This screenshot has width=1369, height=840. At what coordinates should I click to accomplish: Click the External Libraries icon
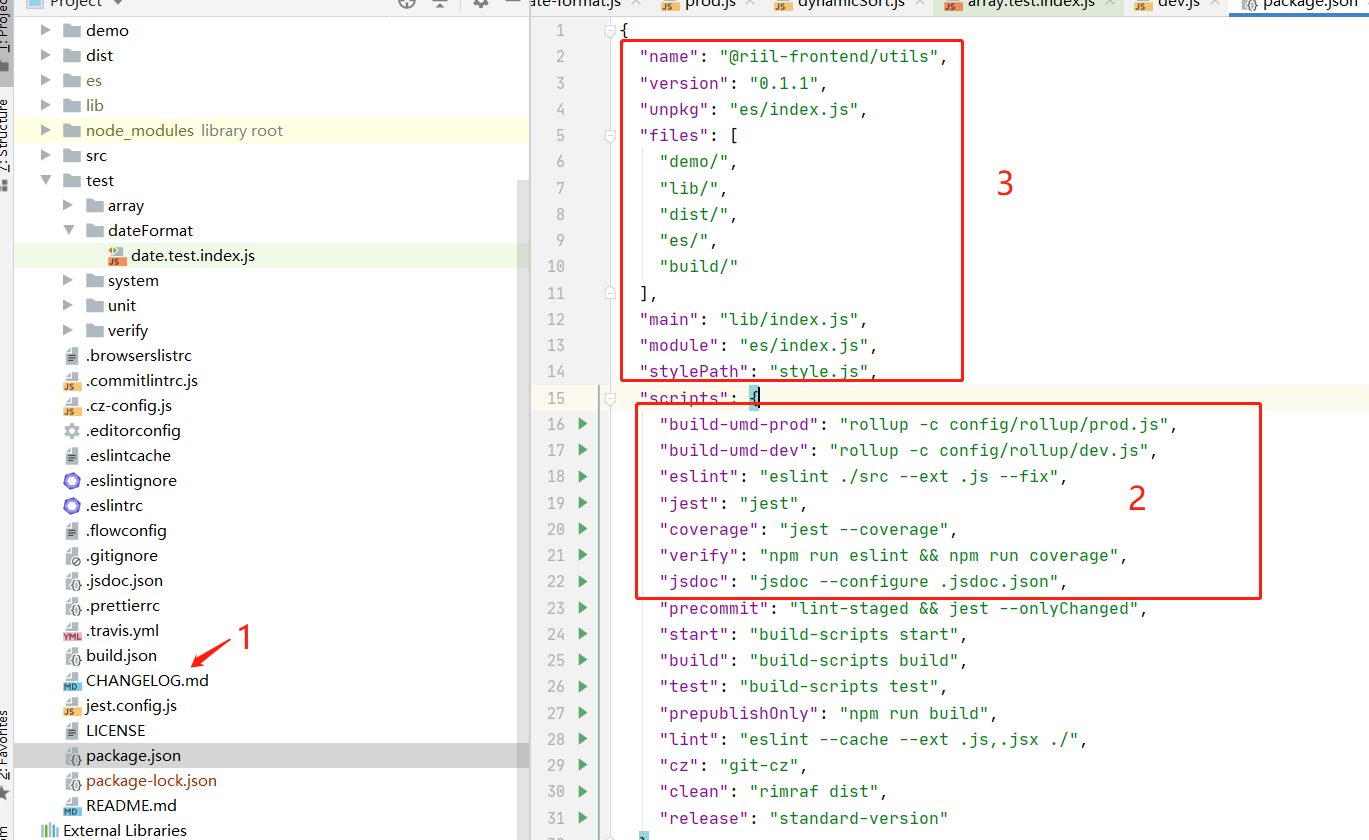[48, 830]
